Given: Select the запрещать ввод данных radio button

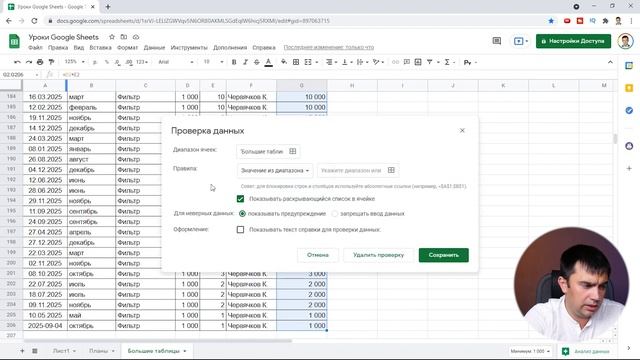Looking at the screenshot, I should (335, 213).
